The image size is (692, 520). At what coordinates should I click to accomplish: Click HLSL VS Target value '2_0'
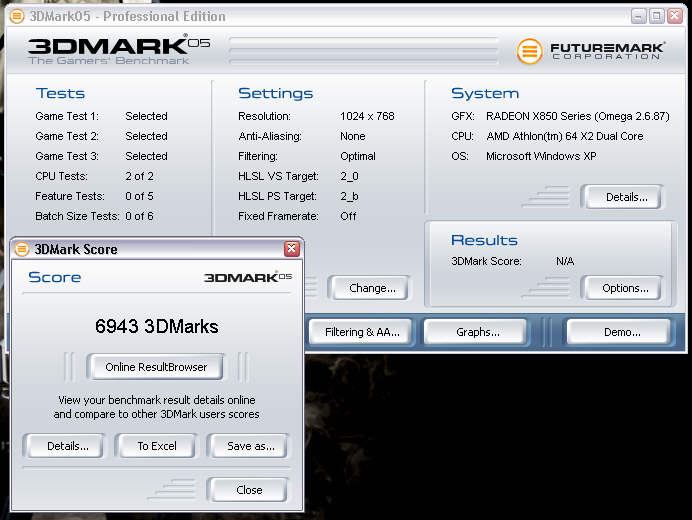coord(349,176)
